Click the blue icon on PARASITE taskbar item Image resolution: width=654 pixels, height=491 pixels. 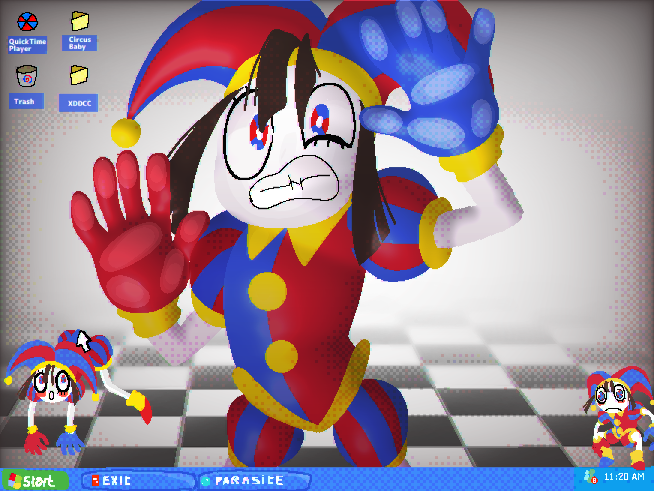[x=206, y=481]
